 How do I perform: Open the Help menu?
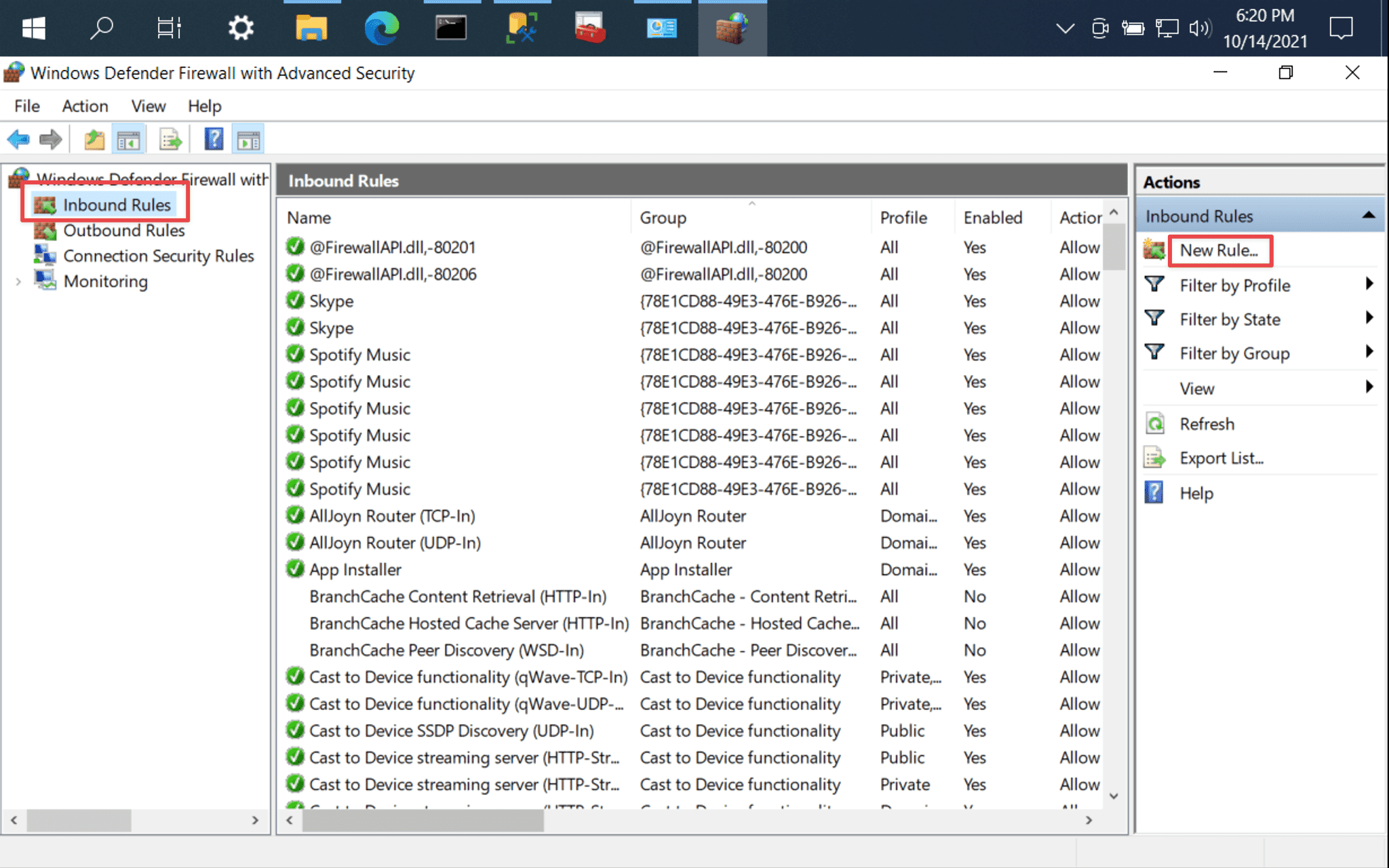[205, 106]
